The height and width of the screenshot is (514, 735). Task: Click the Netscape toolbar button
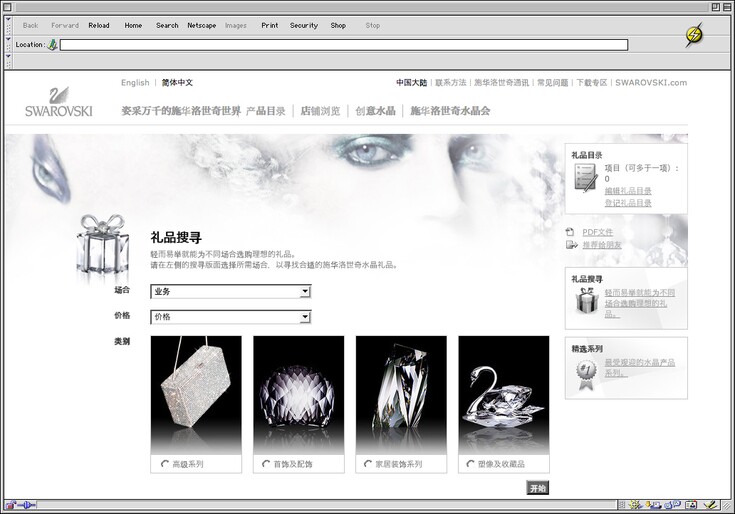202,25
